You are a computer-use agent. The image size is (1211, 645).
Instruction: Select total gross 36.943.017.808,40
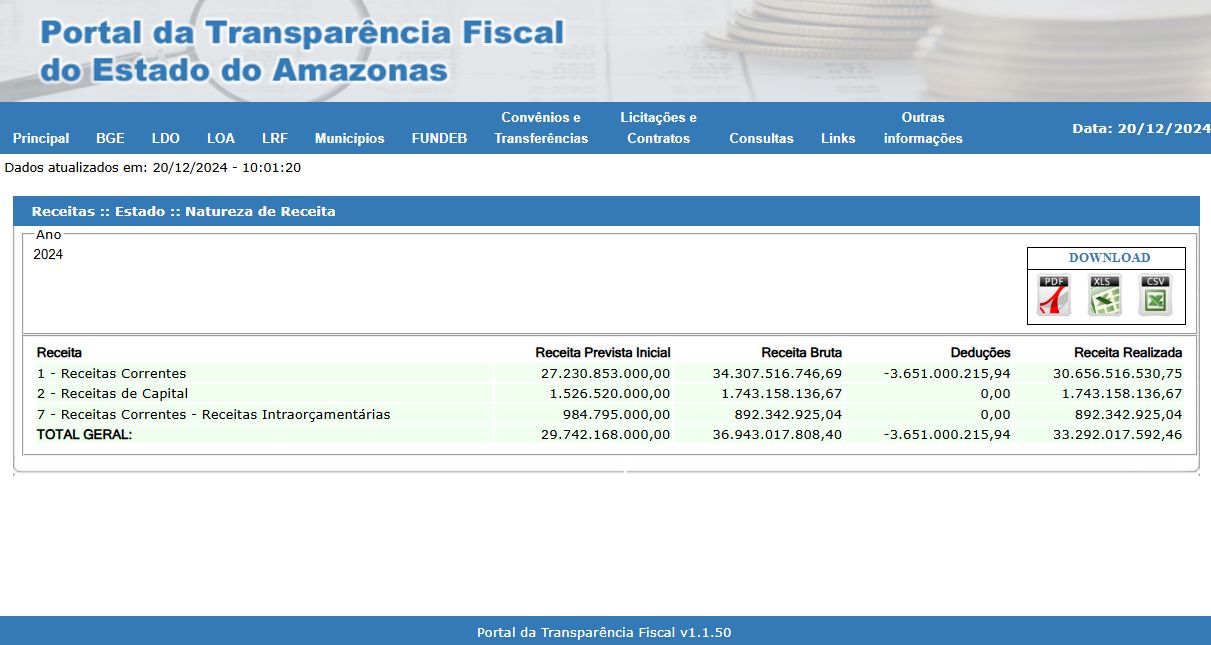click(x=777, y=435)
